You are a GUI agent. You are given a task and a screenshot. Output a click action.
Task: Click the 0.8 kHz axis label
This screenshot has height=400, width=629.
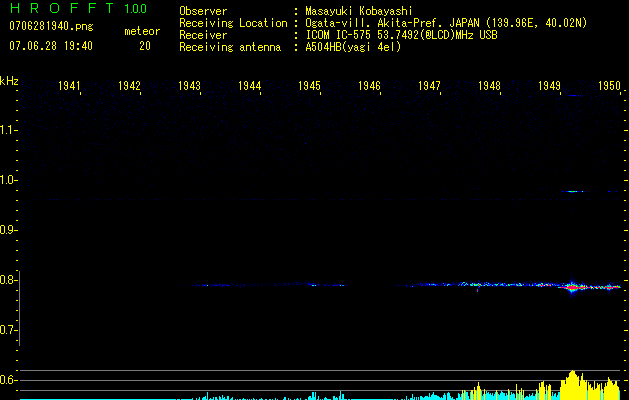(8, 280)
